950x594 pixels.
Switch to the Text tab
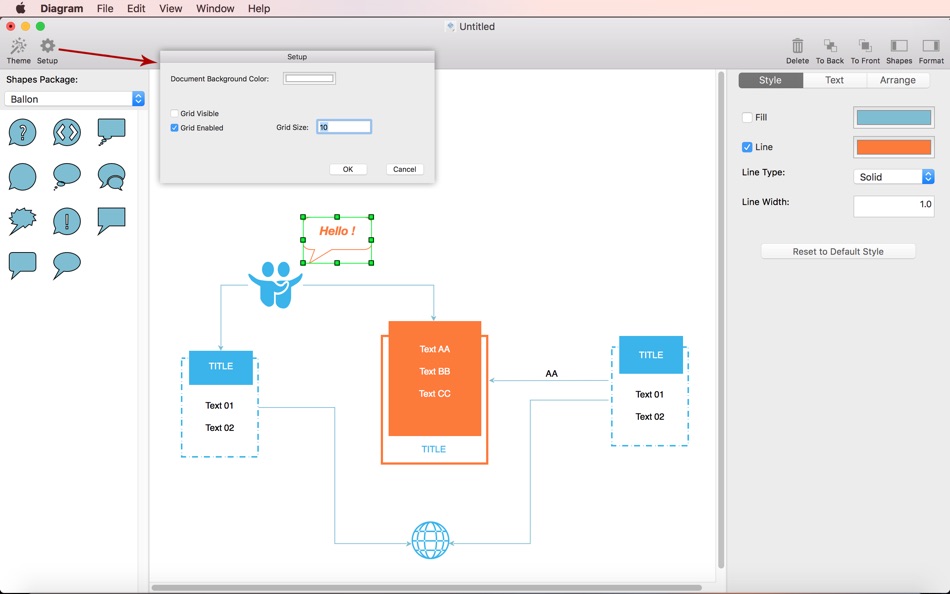tap(834, 80)
